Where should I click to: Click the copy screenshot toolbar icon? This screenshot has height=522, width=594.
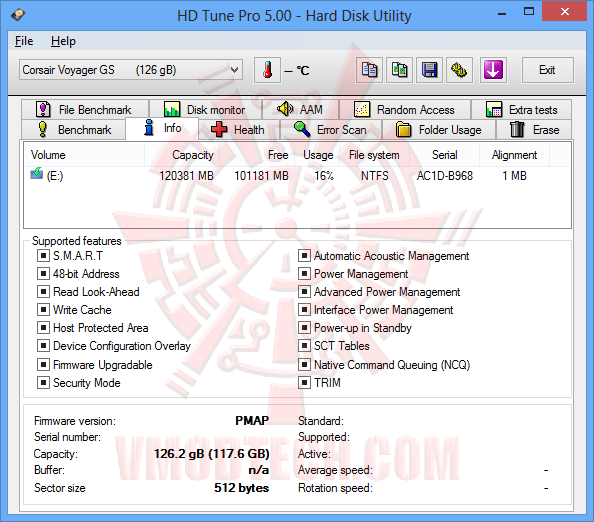[399, 70]
